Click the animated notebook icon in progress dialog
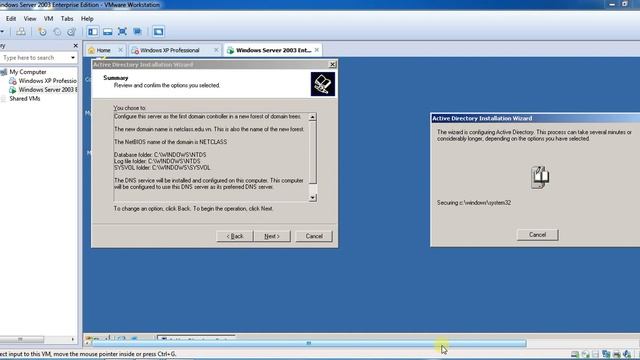The width and height of the screenshot is (640, 360). tap(540, 177)
